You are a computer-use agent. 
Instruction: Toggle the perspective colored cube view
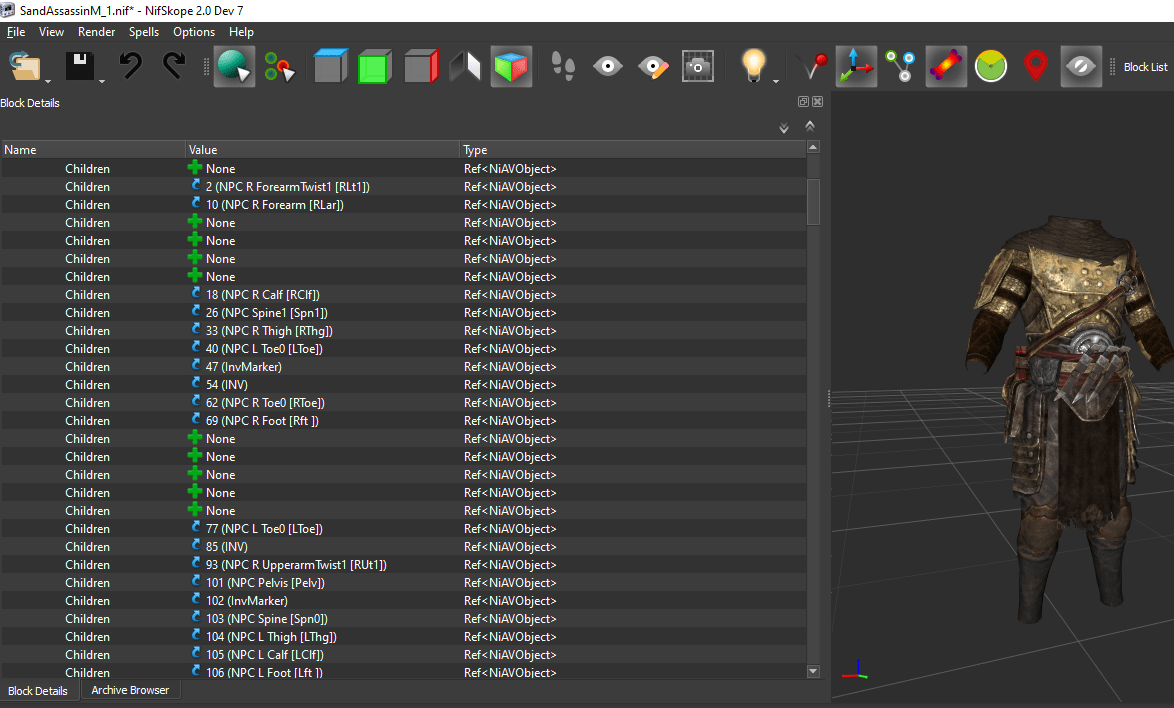(511, 67)
